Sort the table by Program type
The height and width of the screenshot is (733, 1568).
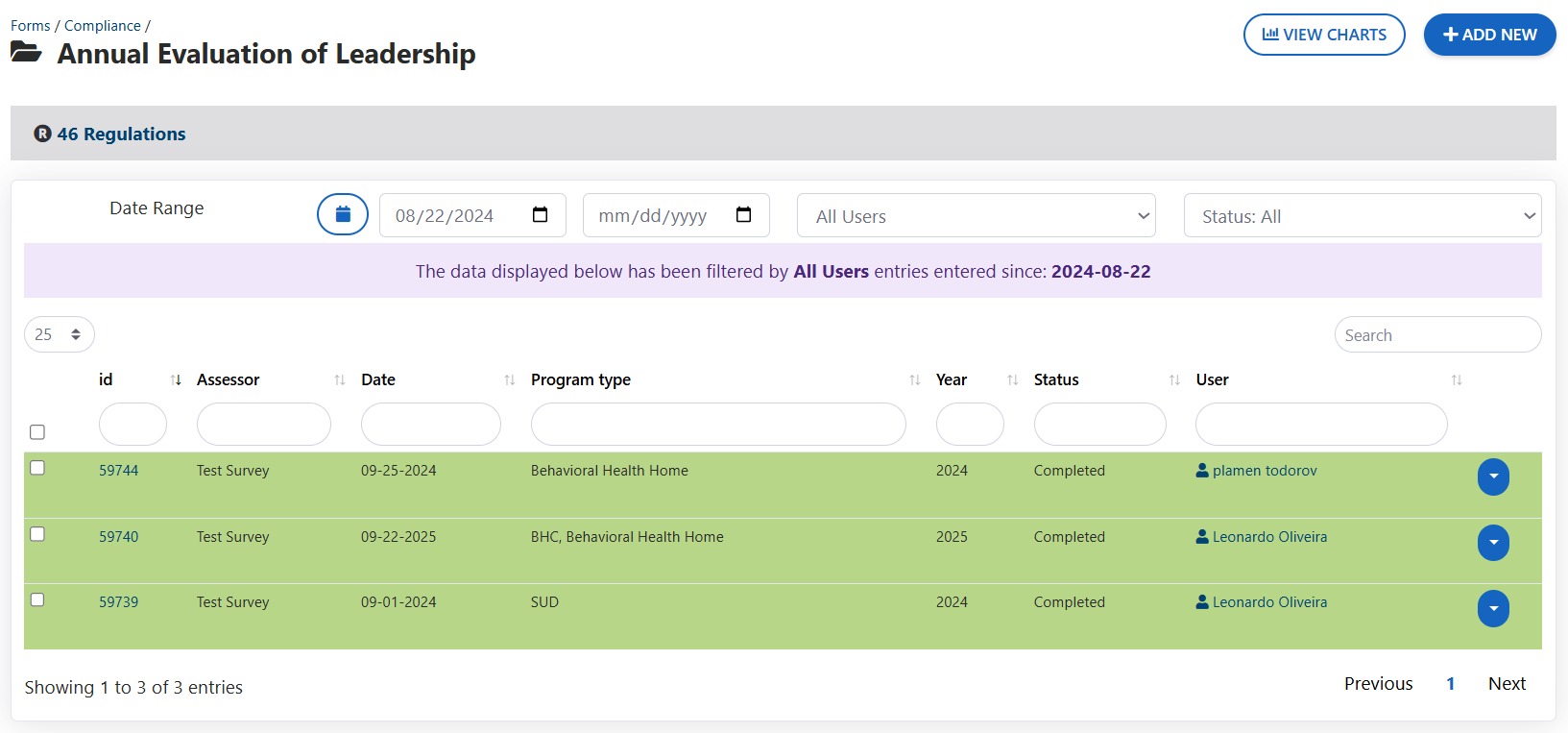[x=914, y=380]
